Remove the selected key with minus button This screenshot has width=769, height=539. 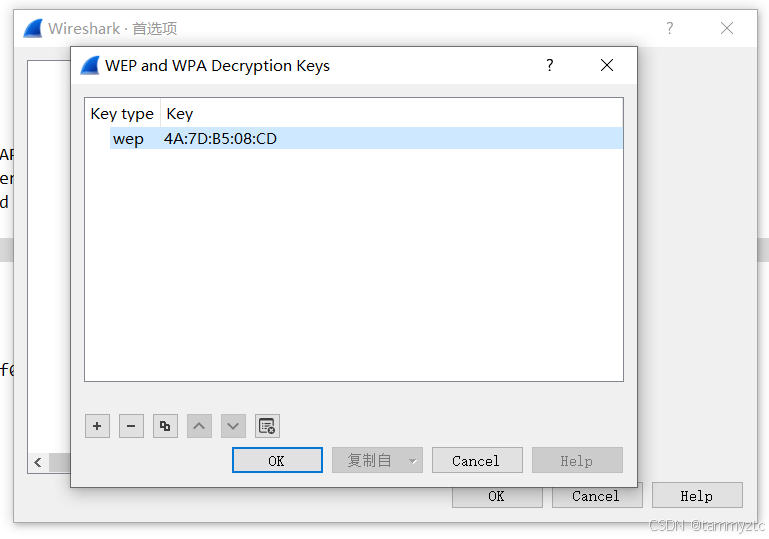(131, 426)
